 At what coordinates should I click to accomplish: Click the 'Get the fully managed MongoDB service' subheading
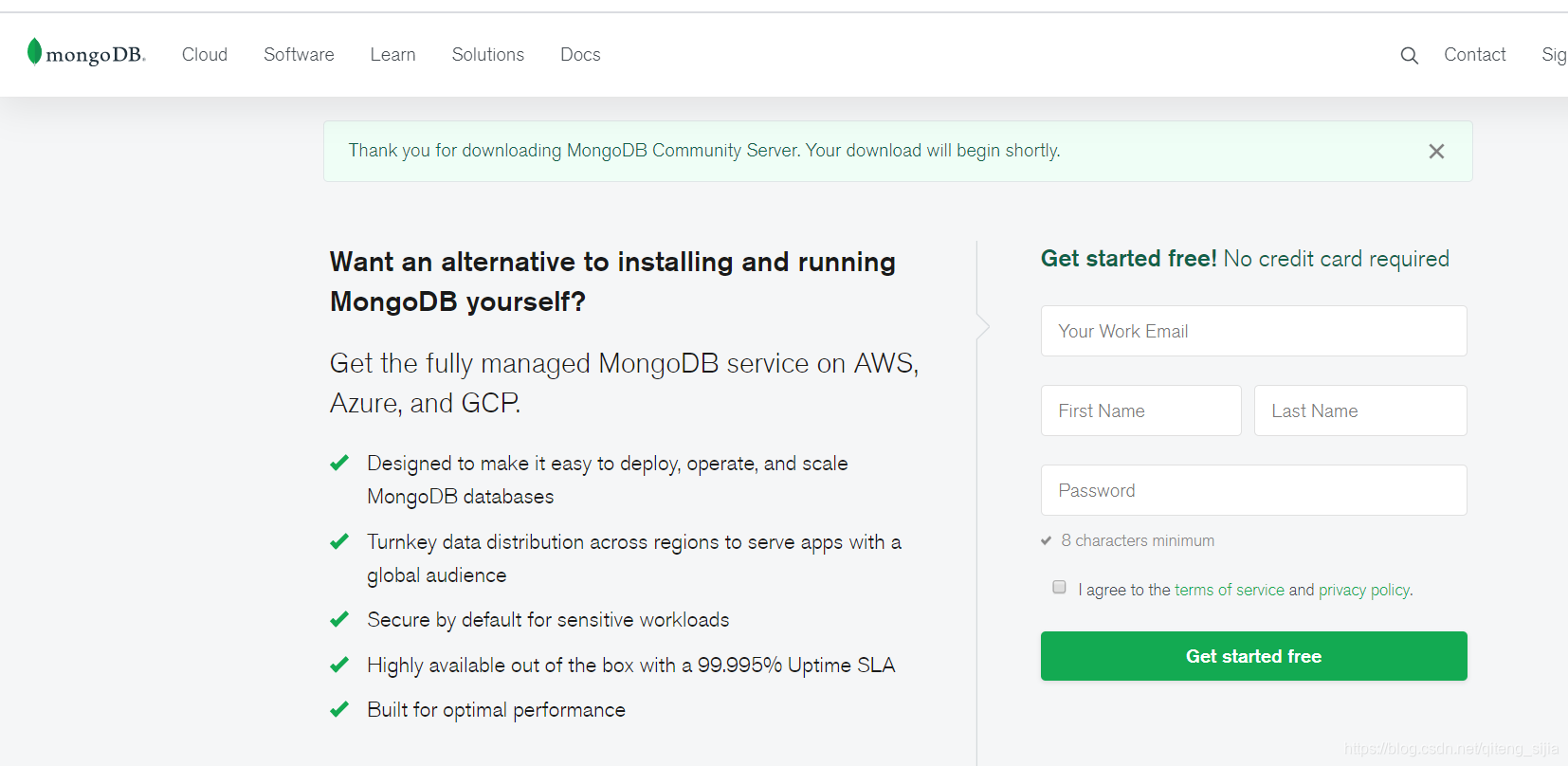pyautogui.click(x=624, y=383)
